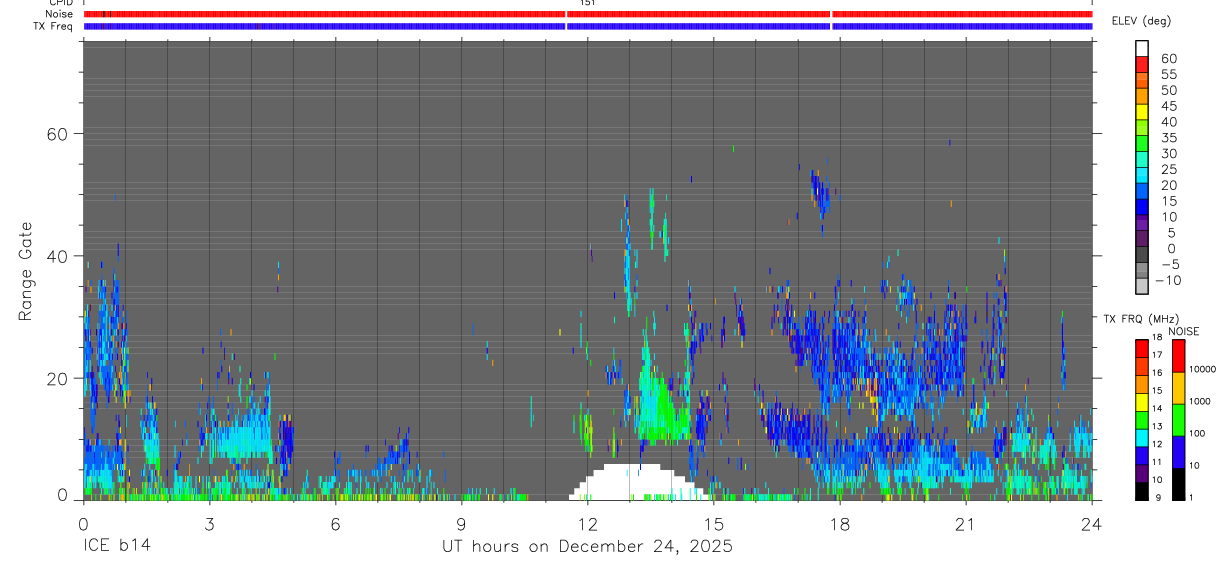1228x567 pixels.
Task: Click x-axis tick label '12'
Action: click(x=588, y=523)
